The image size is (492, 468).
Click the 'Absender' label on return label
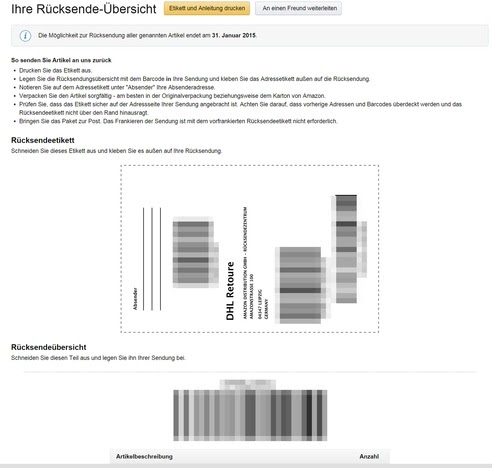[x=135, y=299]
